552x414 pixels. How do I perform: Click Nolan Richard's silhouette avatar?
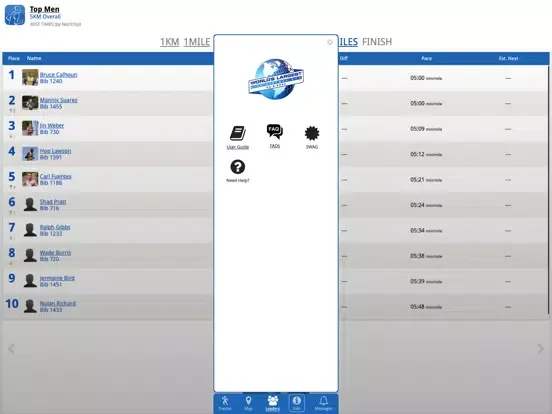click(x=30, y=306)
